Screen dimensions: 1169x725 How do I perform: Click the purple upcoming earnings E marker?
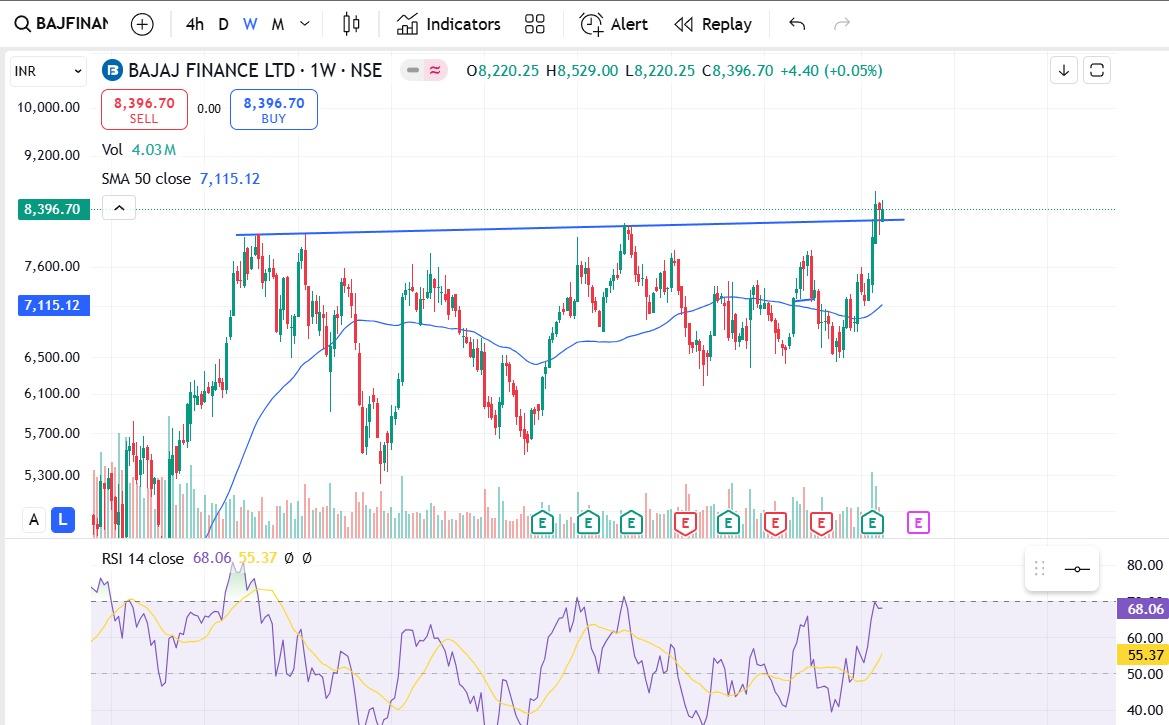pyautogui.click(x=918, y=523)
